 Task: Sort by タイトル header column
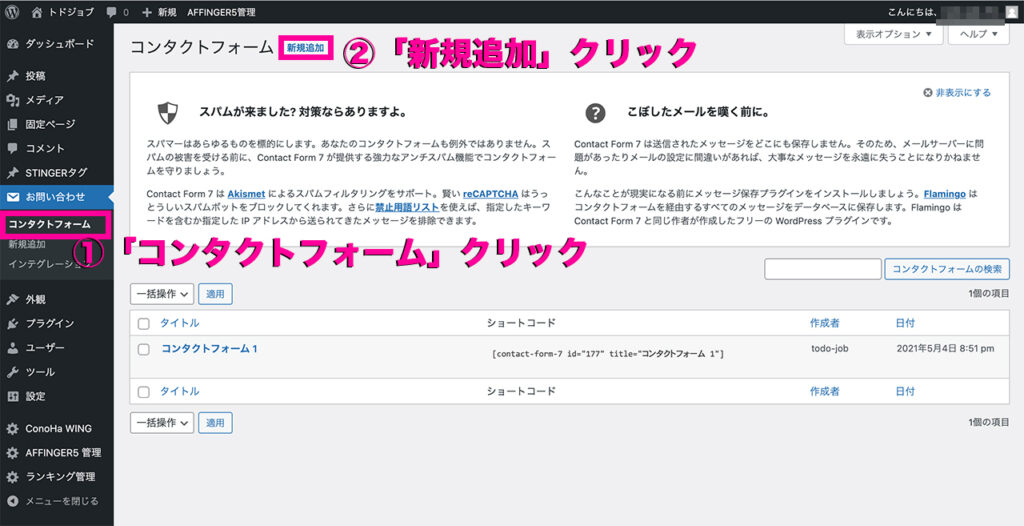(x=180, y=323)
